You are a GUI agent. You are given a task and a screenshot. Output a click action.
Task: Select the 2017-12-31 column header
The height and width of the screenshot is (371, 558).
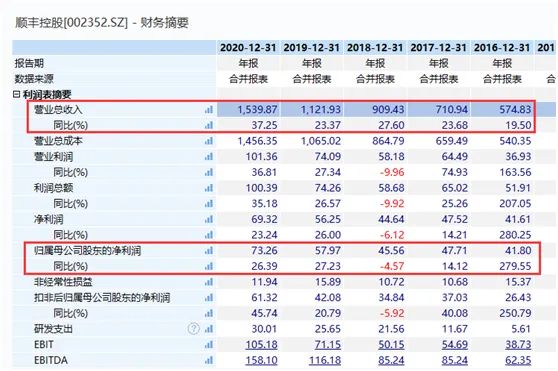(x=438, y=48)
